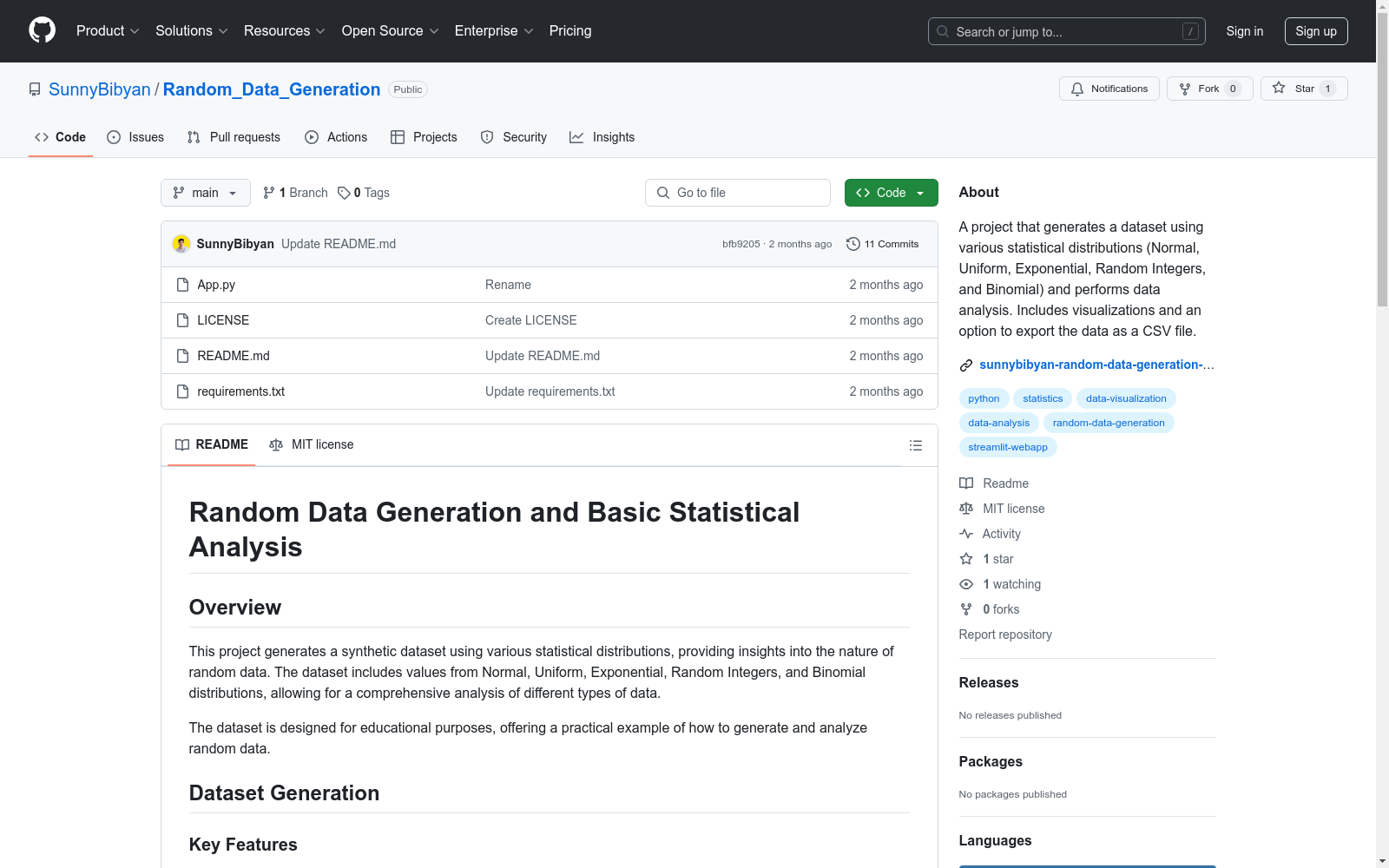Click the Sign in link

coord(1245,31)
